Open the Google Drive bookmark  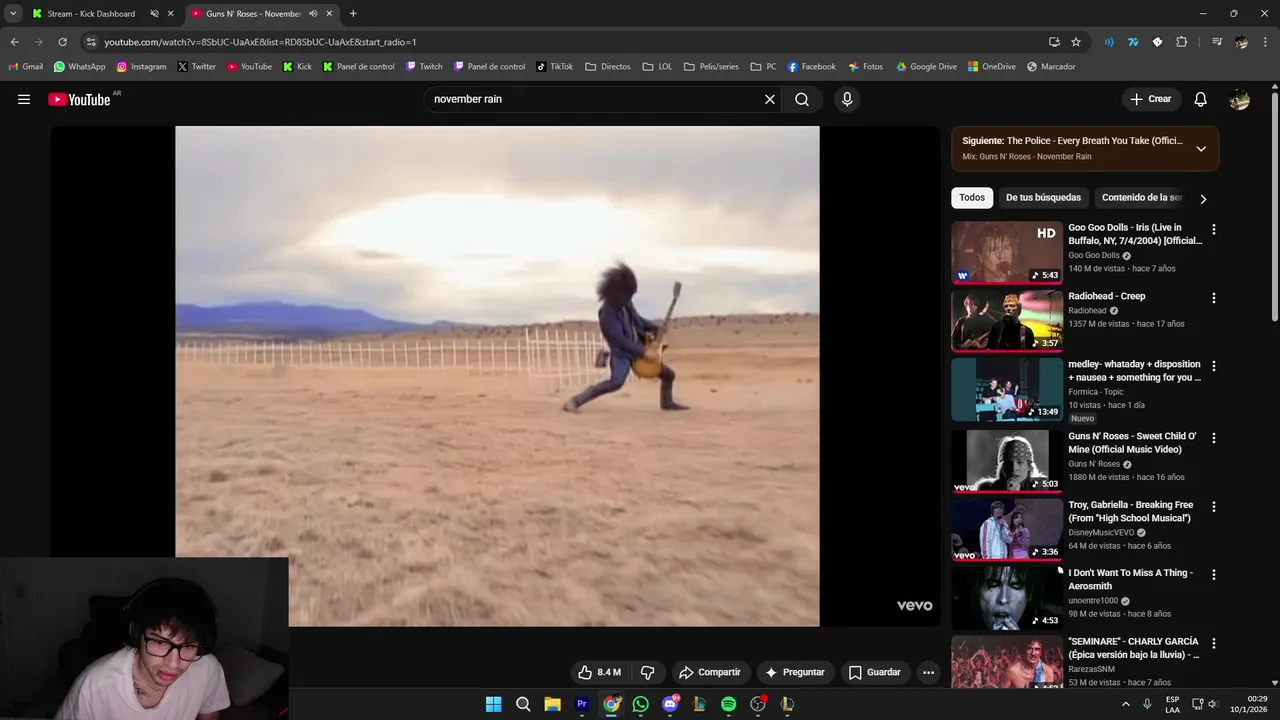[x=926, y=67]
